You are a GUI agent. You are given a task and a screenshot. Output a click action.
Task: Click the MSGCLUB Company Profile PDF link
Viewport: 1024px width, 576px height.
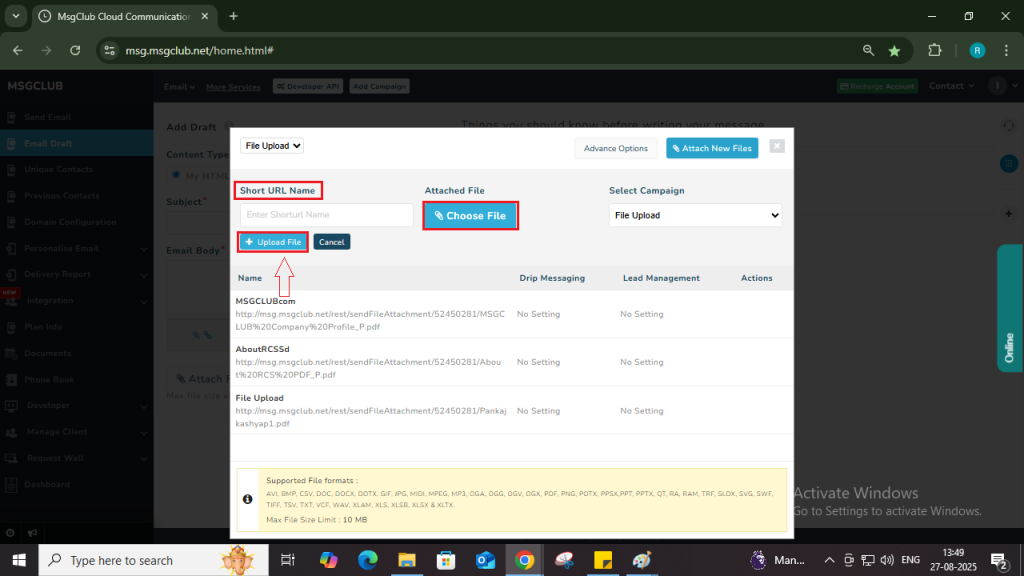(x=370, y=320)
